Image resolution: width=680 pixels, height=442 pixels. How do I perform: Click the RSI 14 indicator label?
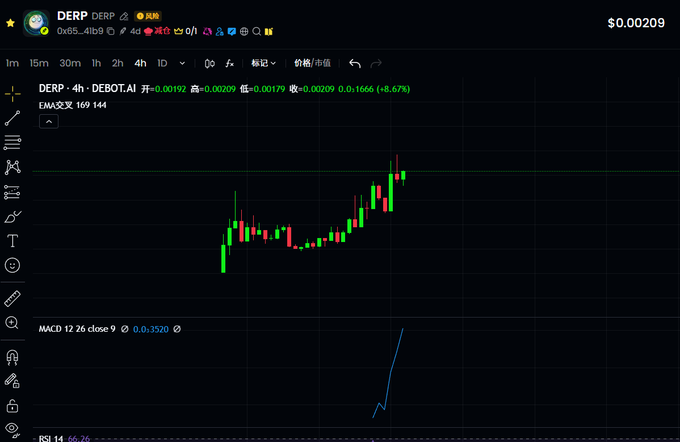pos(51,438)
